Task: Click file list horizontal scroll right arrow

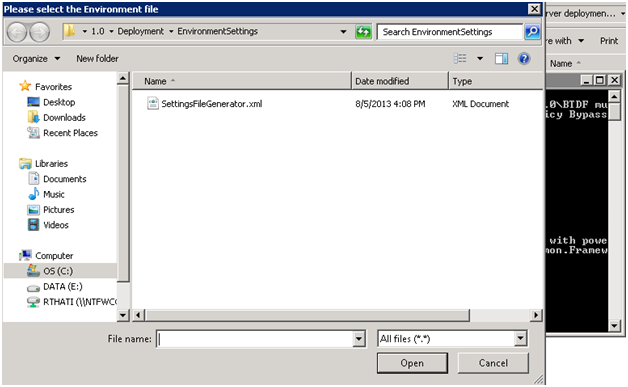Action: pyautogui.click(x=536, y=315)
